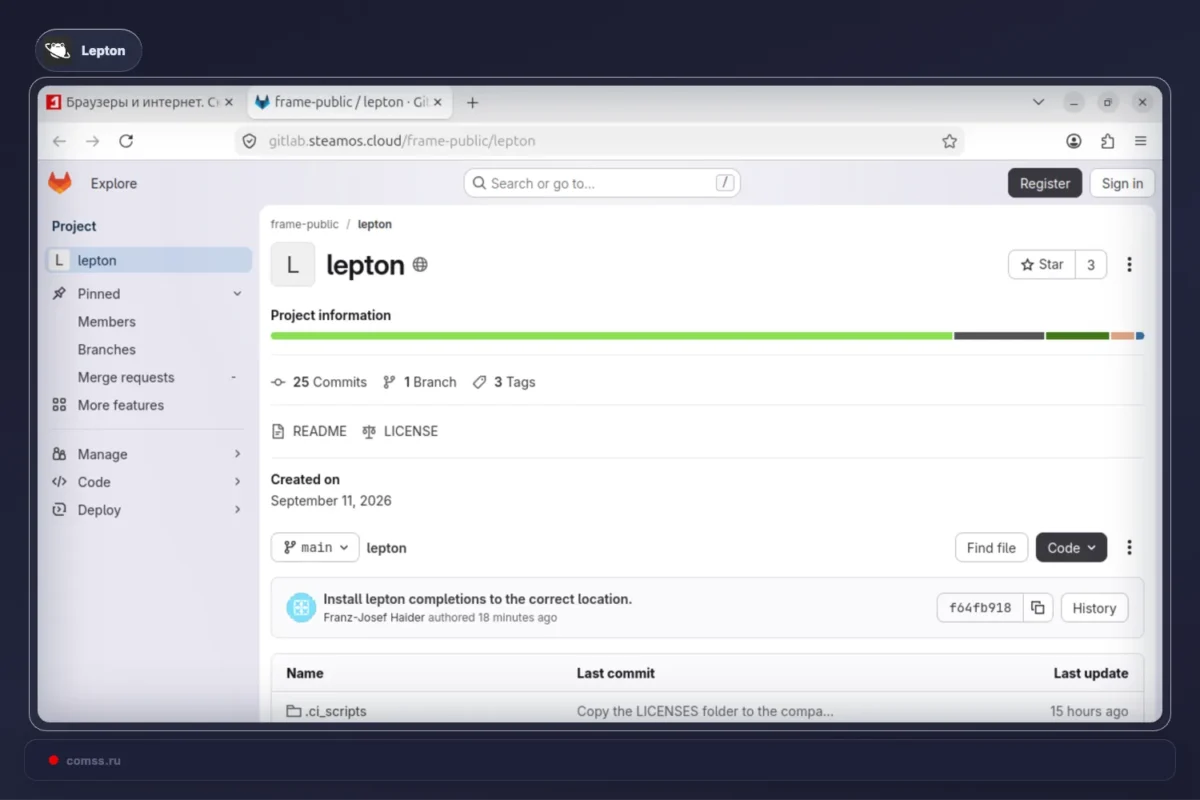This screenshot has width=1200, height=800.
Task: Click the Register button
Action: (1045, 183)
